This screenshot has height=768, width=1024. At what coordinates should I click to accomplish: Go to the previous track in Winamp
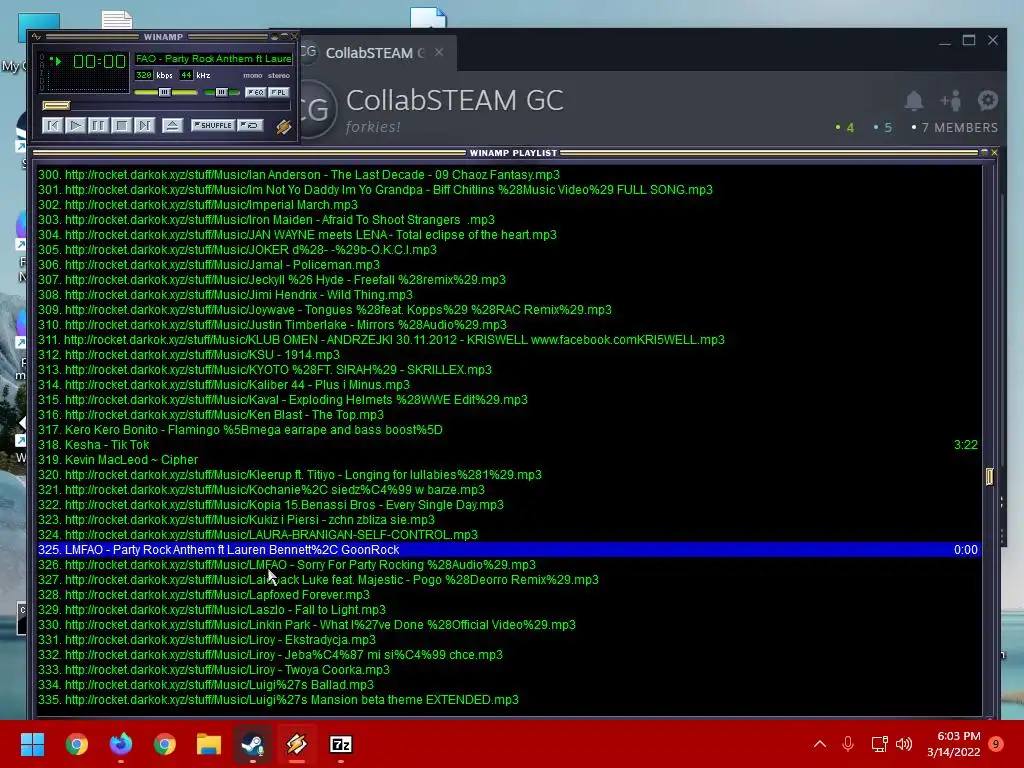pos(52,125)
